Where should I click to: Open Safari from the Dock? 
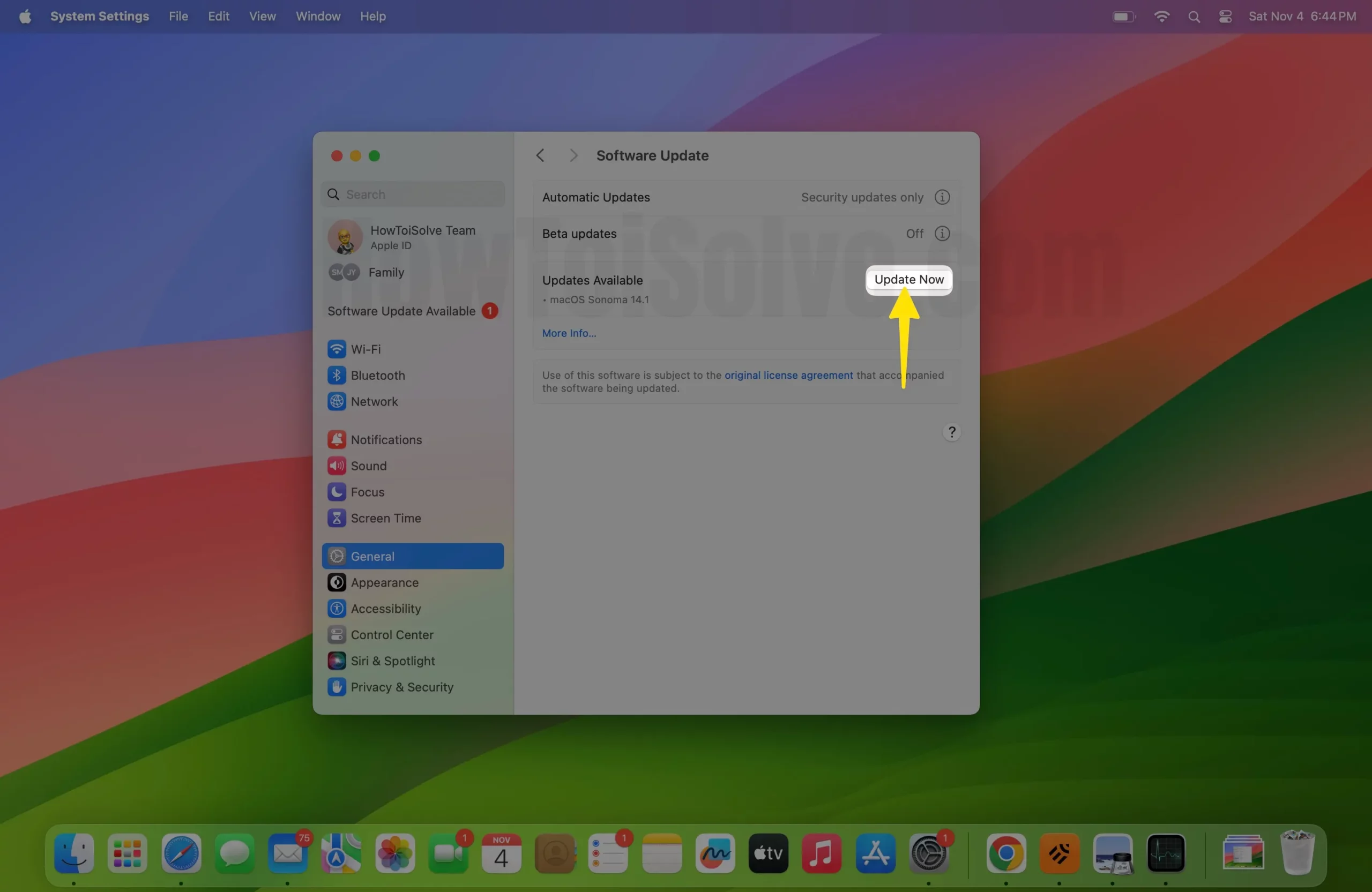tap(181, 853)
